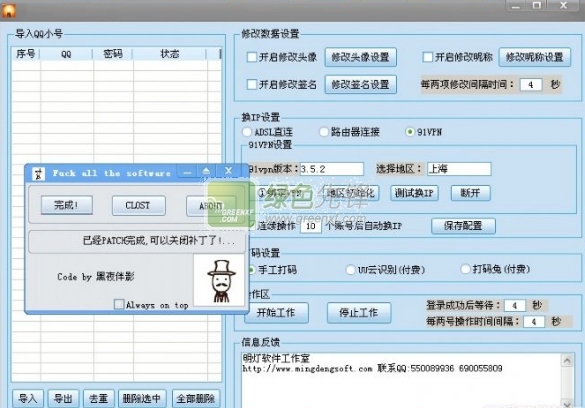Screen dimensions: 585x408
Task: Click the 测试换IP button
Action: [414, 193]
